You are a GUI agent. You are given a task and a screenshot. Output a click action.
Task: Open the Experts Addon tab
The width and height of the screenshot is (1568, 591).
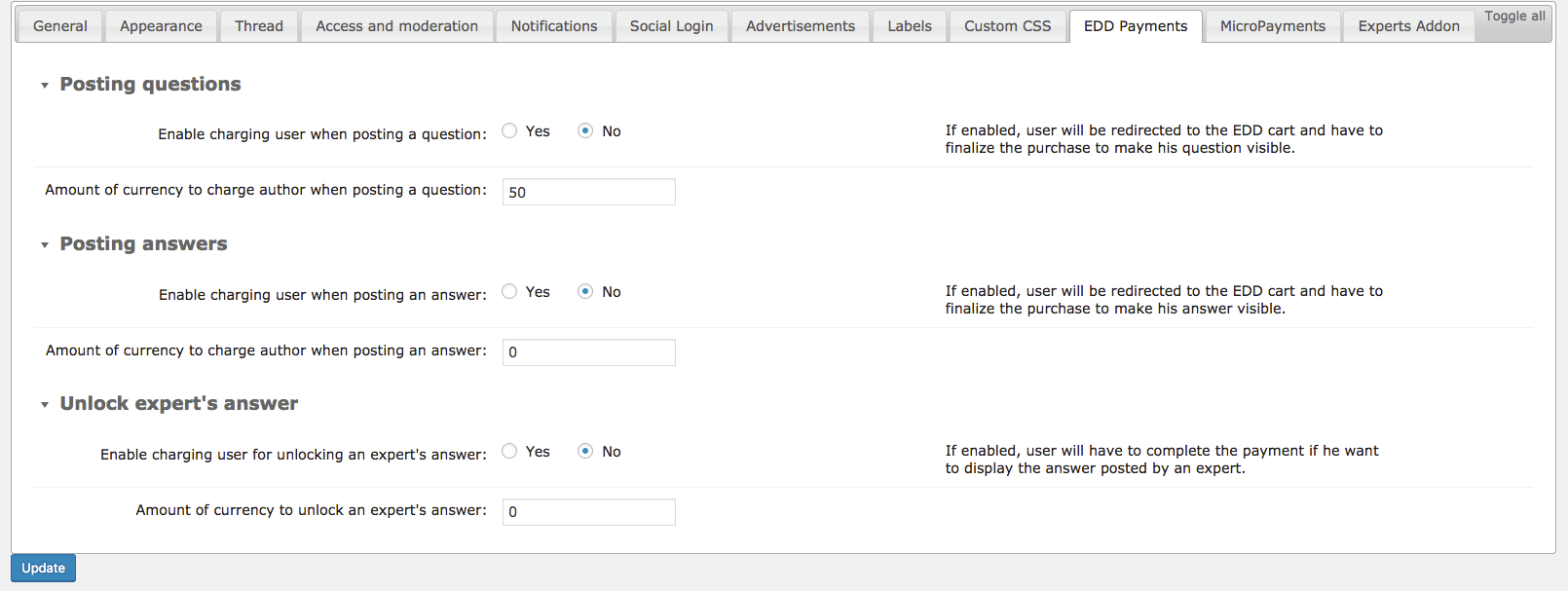(x=1408, y=26)
